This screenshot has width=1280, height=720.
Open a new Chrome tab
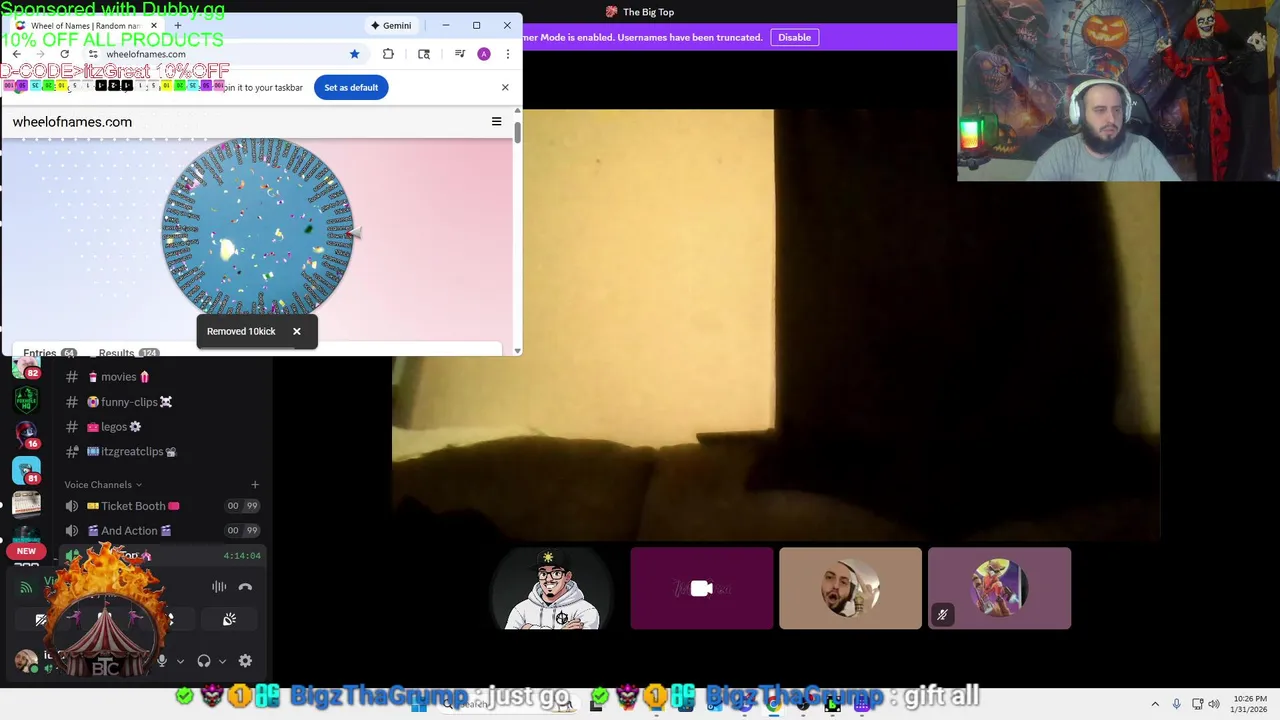click(178, 25)
